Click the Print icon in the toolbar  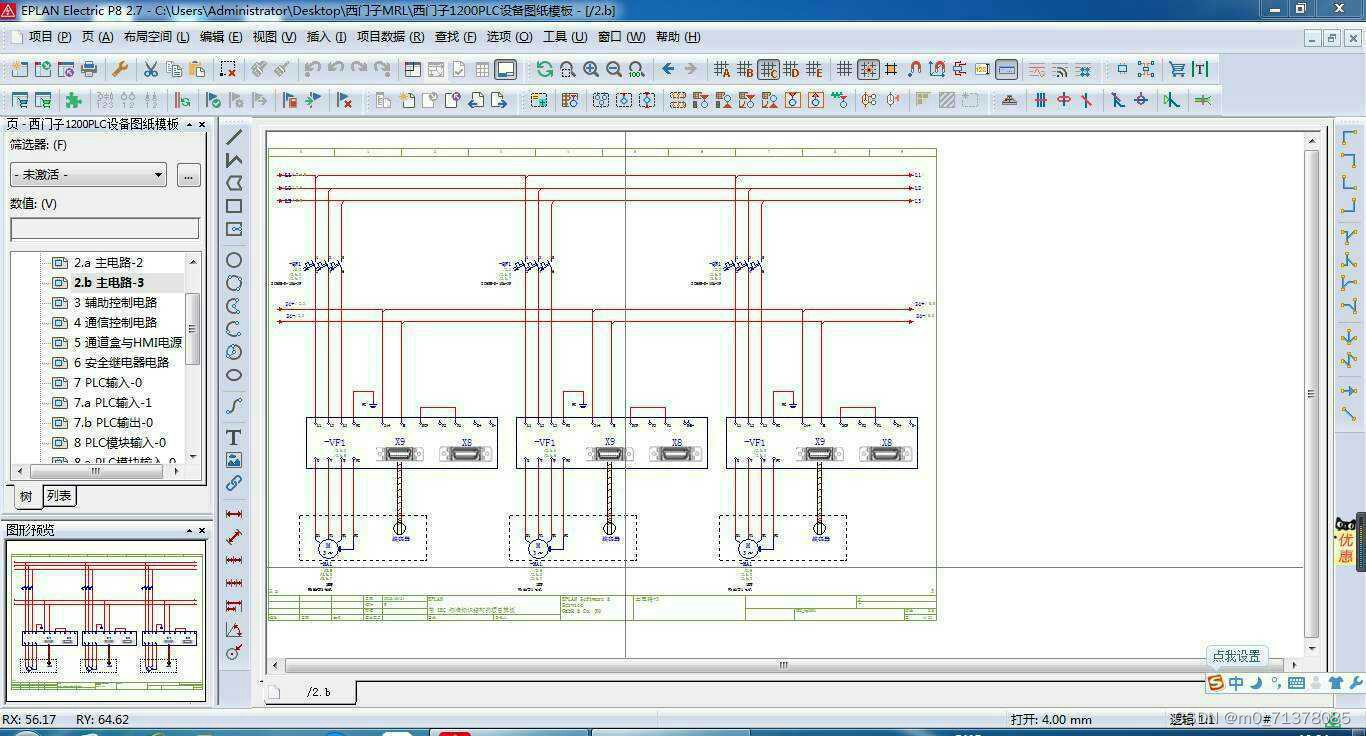point(89,69)
